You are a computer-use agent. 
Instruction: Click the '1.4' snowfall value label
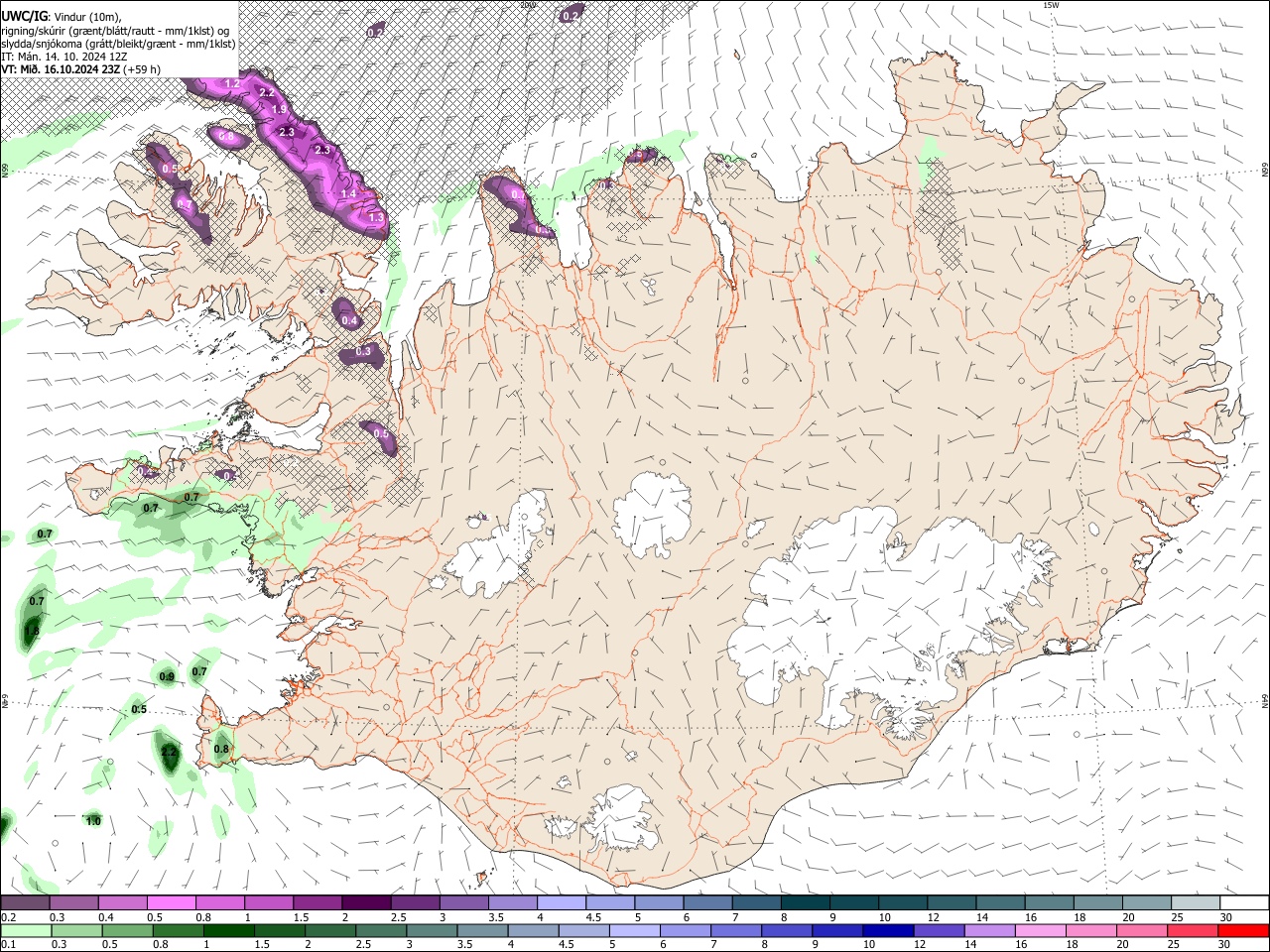point(348,194)
